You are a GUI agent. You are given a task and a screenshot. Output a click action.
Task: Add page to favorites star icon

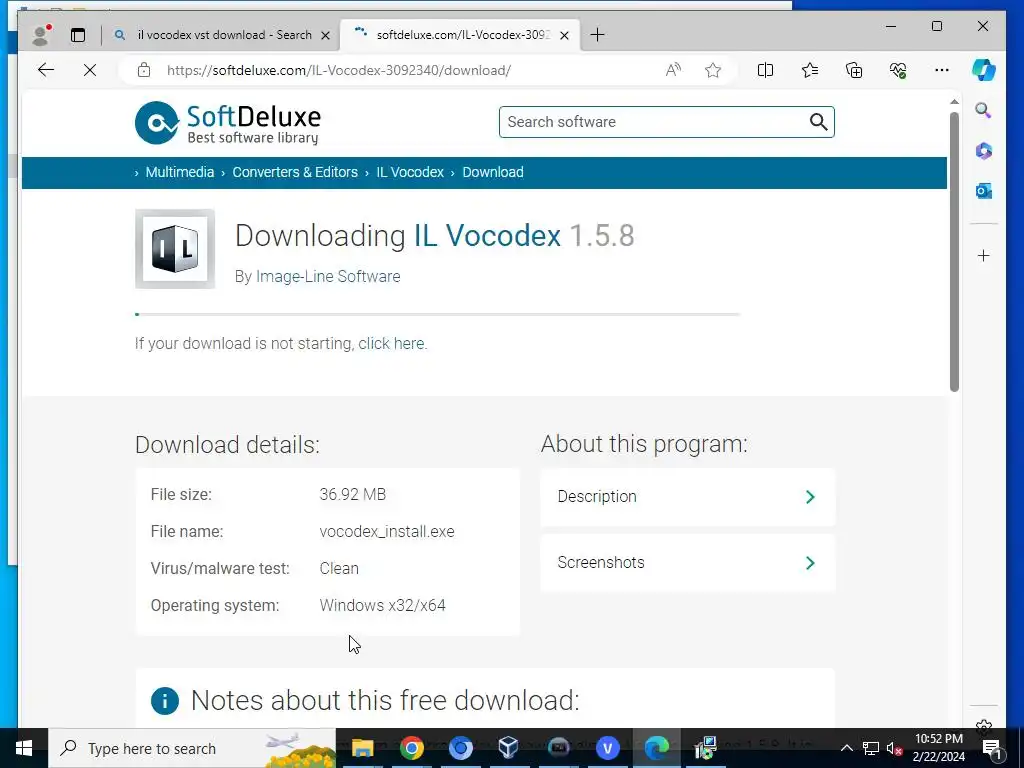tap(713, 70)
